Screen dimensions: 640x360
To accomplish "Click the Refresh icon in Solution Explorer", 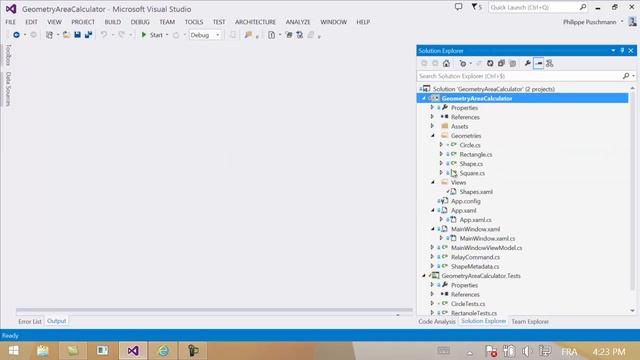I will (x=490, y=63).
